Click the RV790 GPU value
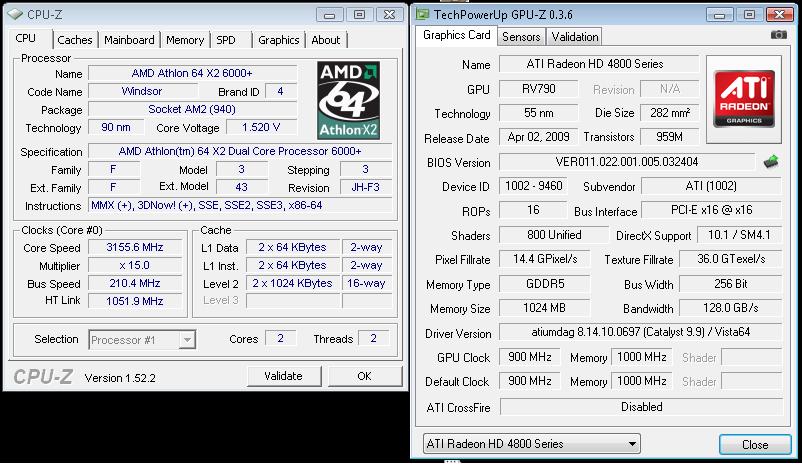The height and width of the screenshot is (469, 802). pos(539,88)
